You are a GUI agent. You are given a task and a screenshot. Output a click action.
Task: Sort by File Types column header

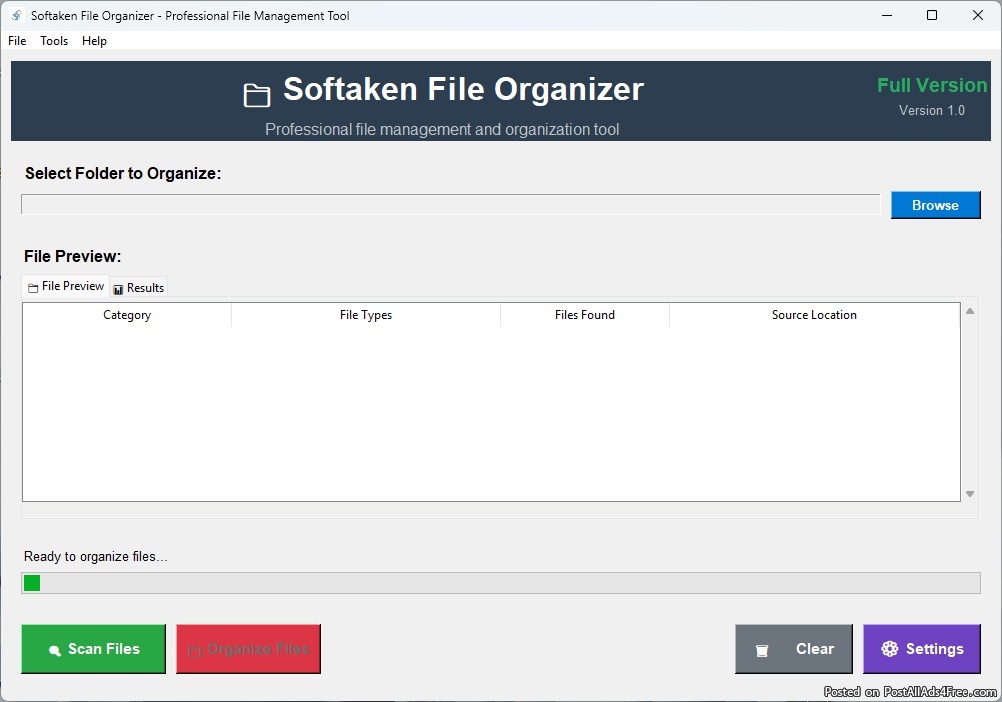[366, 315]
